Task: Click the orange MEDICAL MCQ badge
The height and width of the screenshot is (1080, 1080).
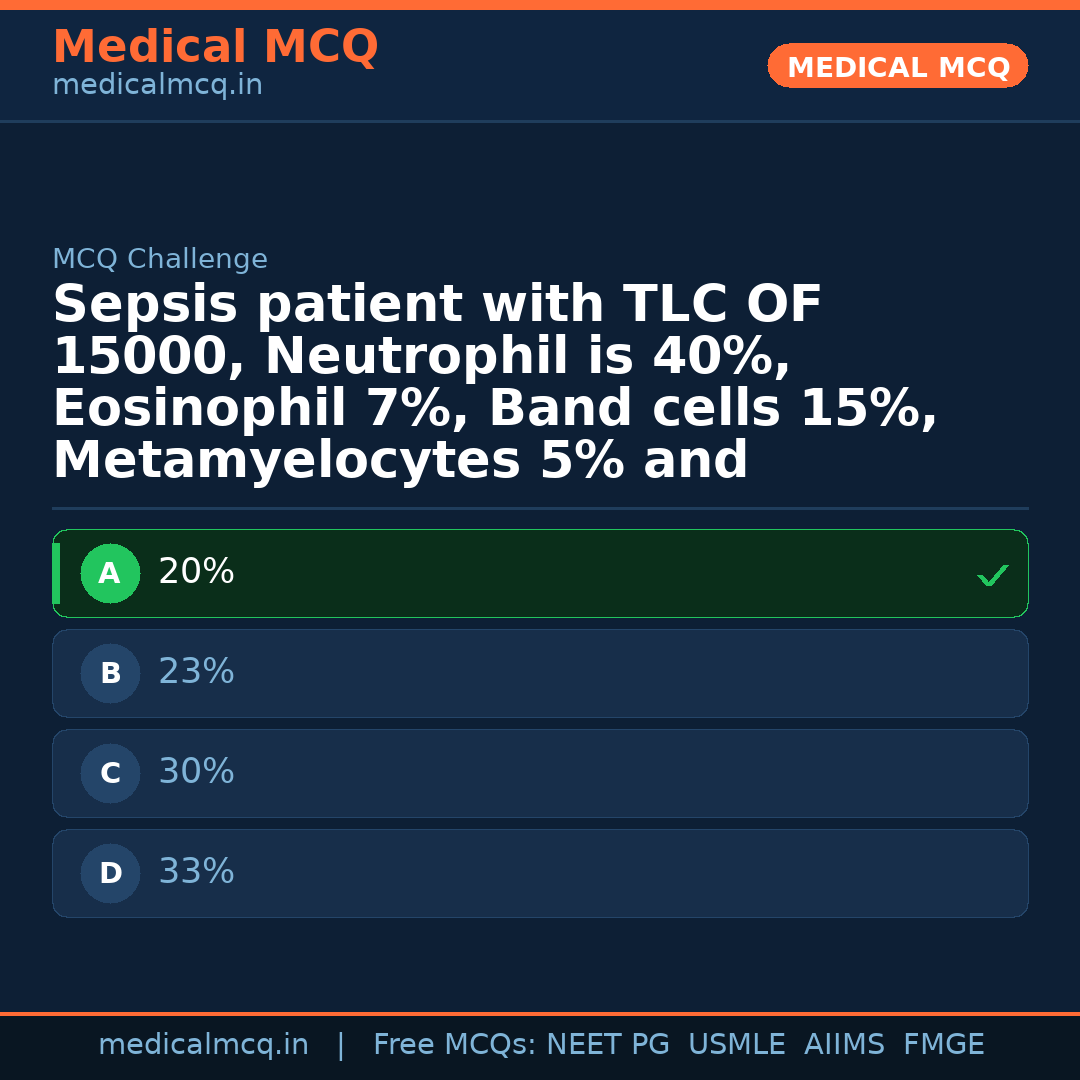Action: pyautogui.click(x=898, y=67)
